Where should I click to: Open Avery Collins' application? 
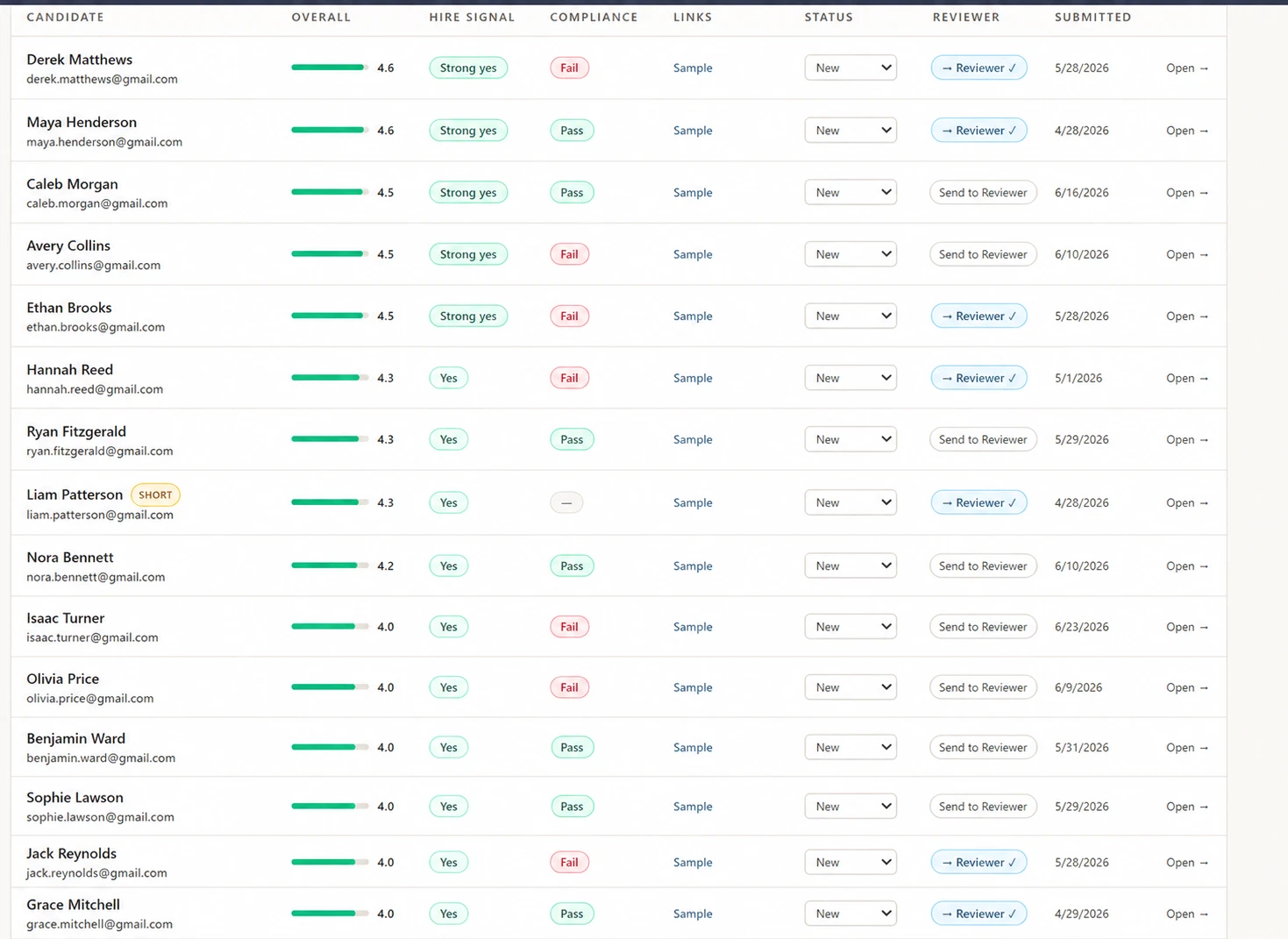1187,254
